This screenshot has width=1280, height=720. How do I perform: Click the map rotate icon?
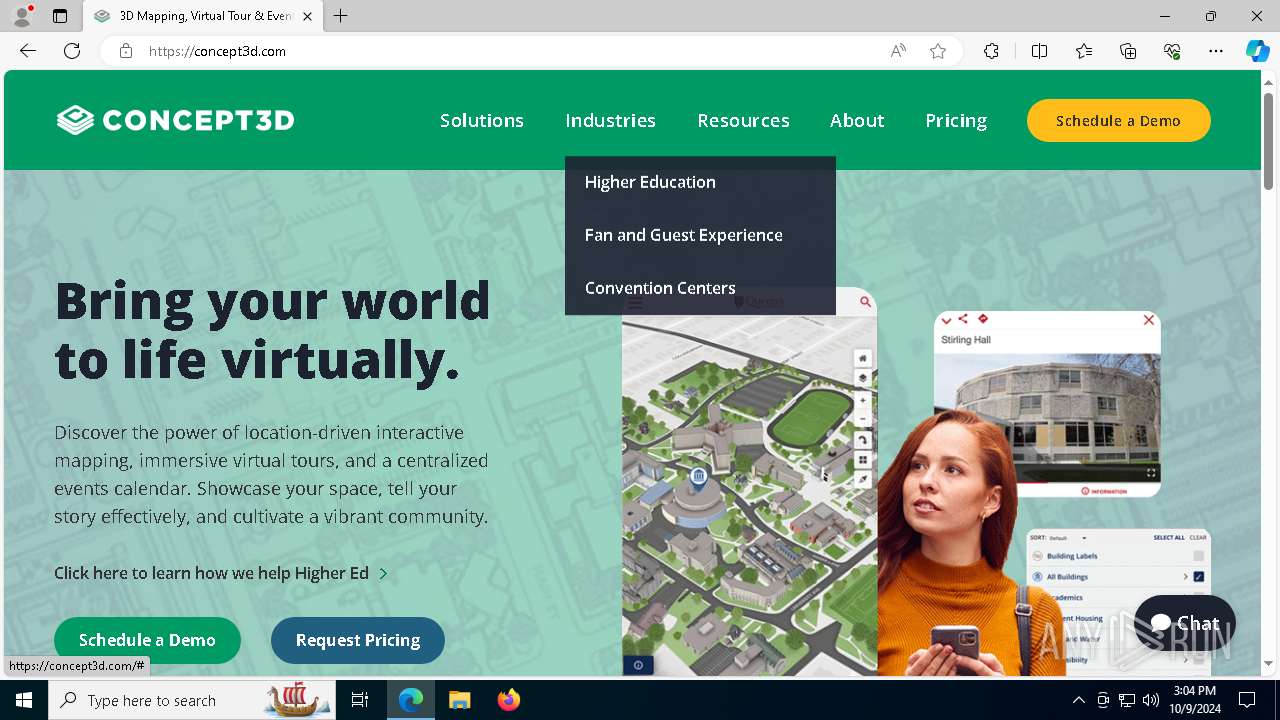click(862, 440)
